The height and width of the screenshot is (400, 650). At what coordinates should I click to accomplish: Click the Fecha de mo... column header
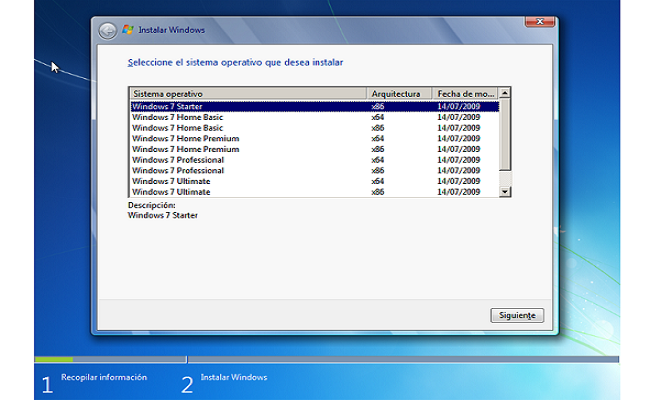coord(465,93)
